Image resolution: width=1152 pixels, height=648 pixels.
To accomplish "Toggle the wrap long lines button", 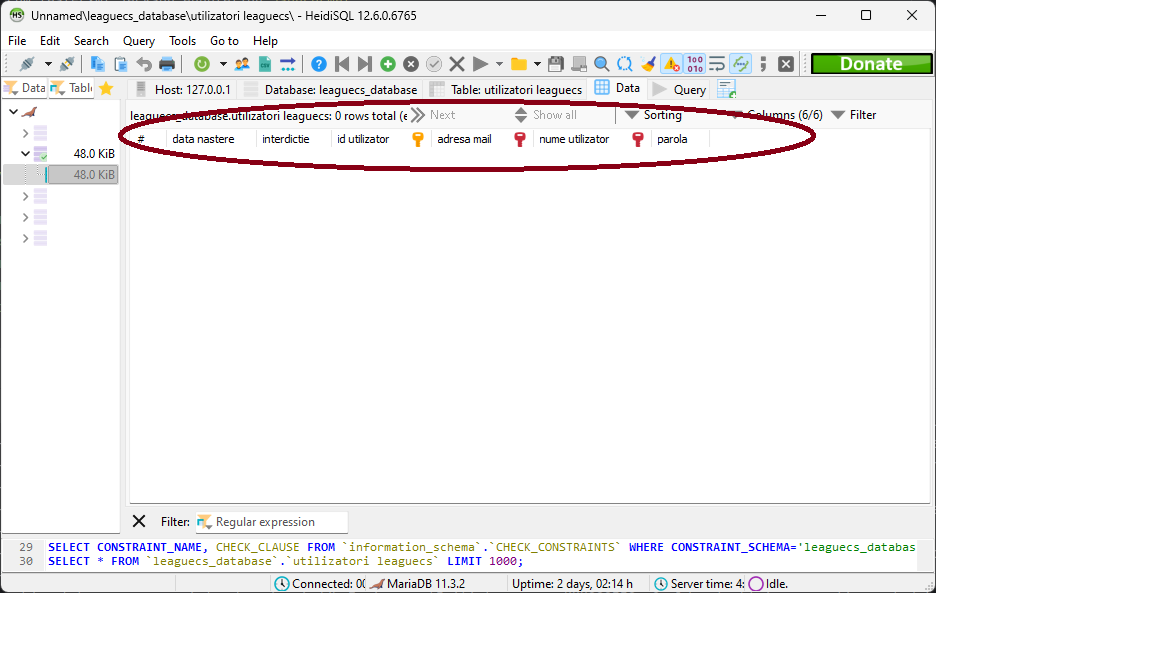I will tap(717, 64).
